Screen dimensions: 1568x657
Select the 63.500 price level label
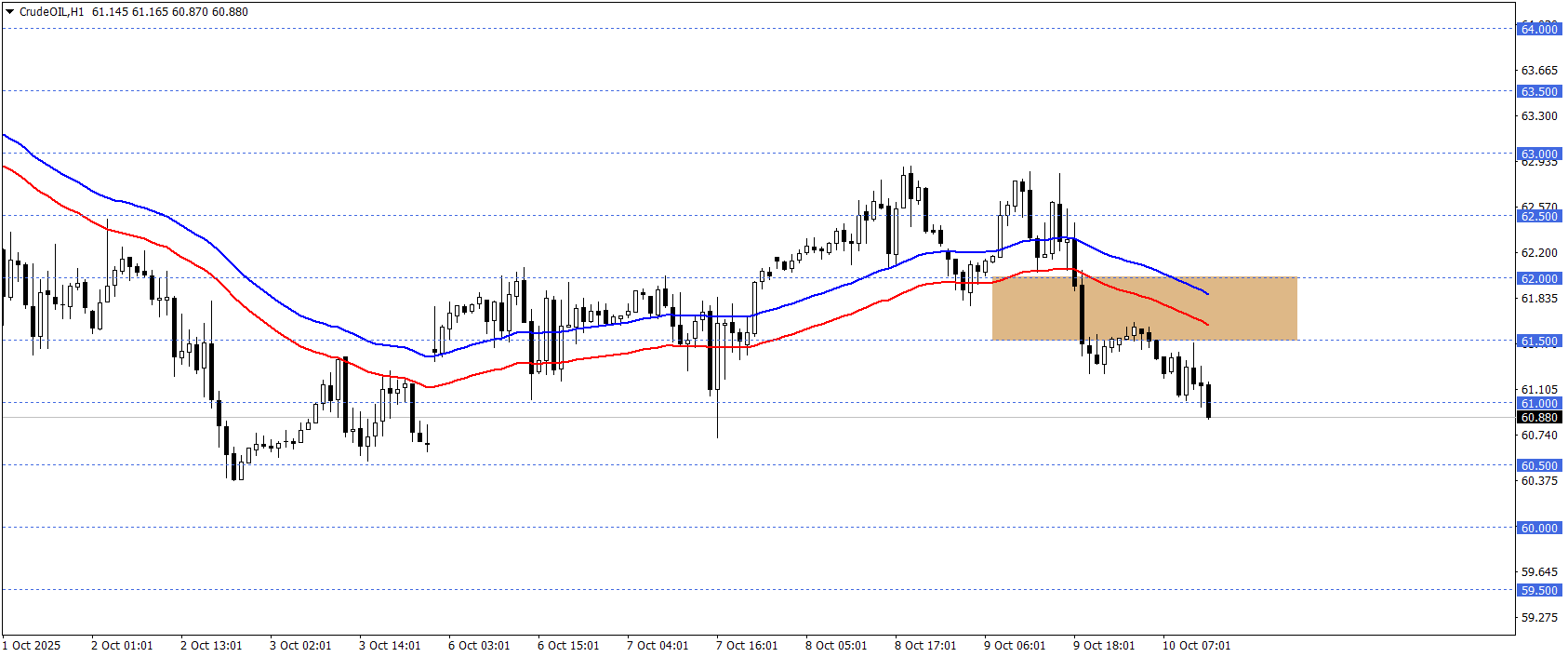pyautogui.click(x=1539, y=91)
